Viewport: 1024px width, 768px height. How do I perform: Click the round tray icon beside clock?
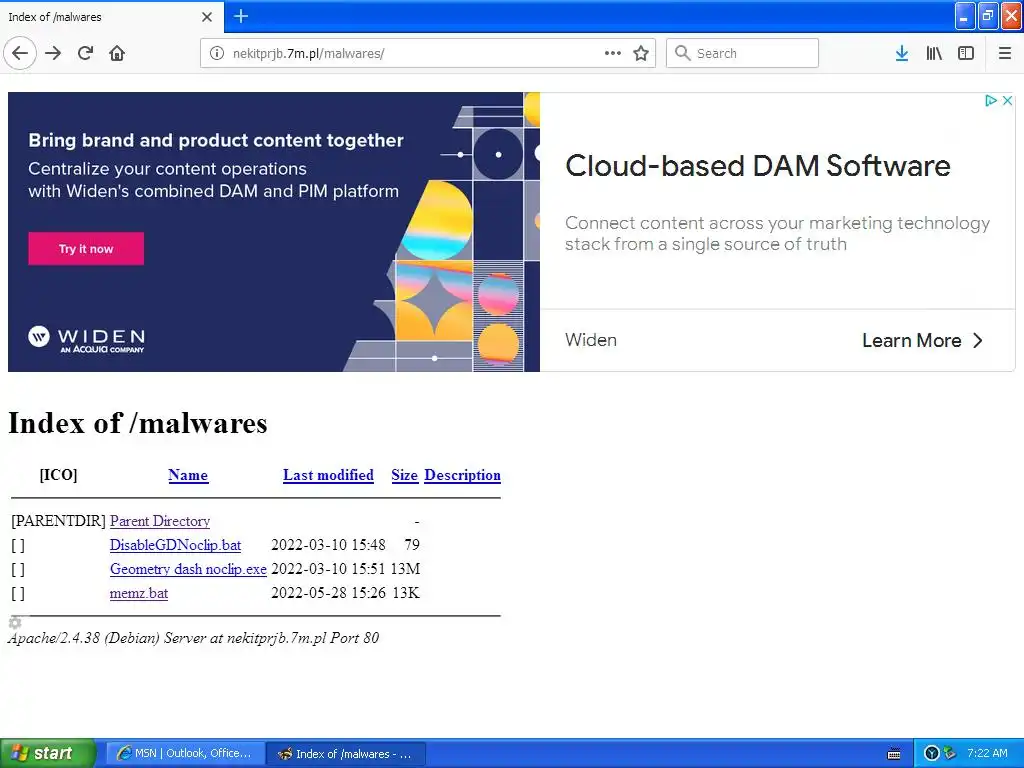932,753
